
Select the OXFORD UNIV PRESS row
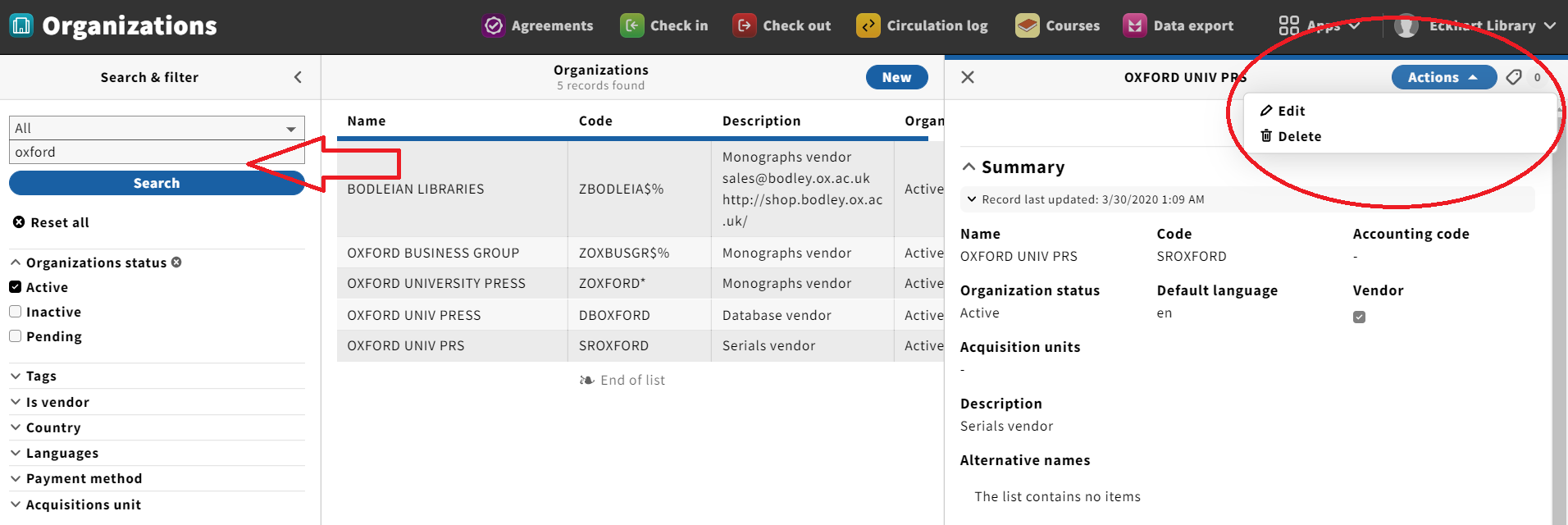click(x=640, y=315)
